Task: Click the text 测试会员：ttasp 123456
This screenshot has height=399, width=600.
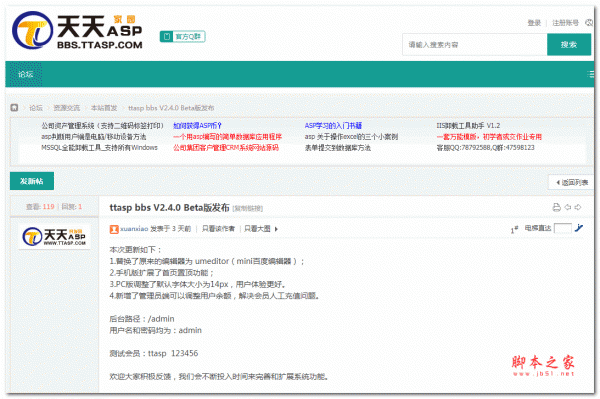Action: click(154, 353)
